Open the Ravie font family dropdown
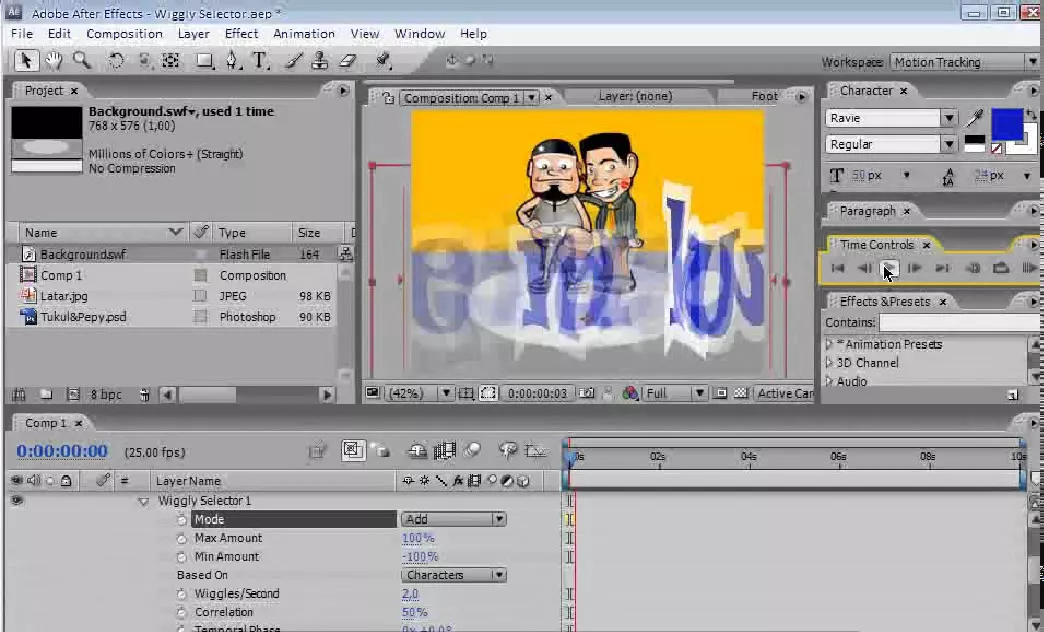The height and width of the screenshot is (632, 1044). click(949, 119)
